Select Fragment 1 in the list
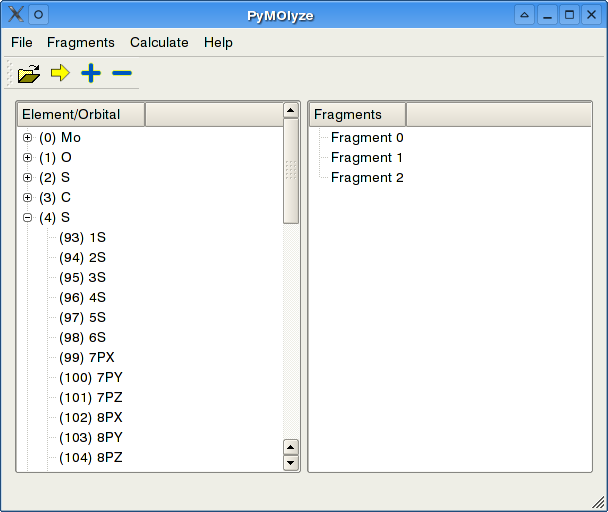The width and height of the screenshot is (608, 512). coord(367,157)
